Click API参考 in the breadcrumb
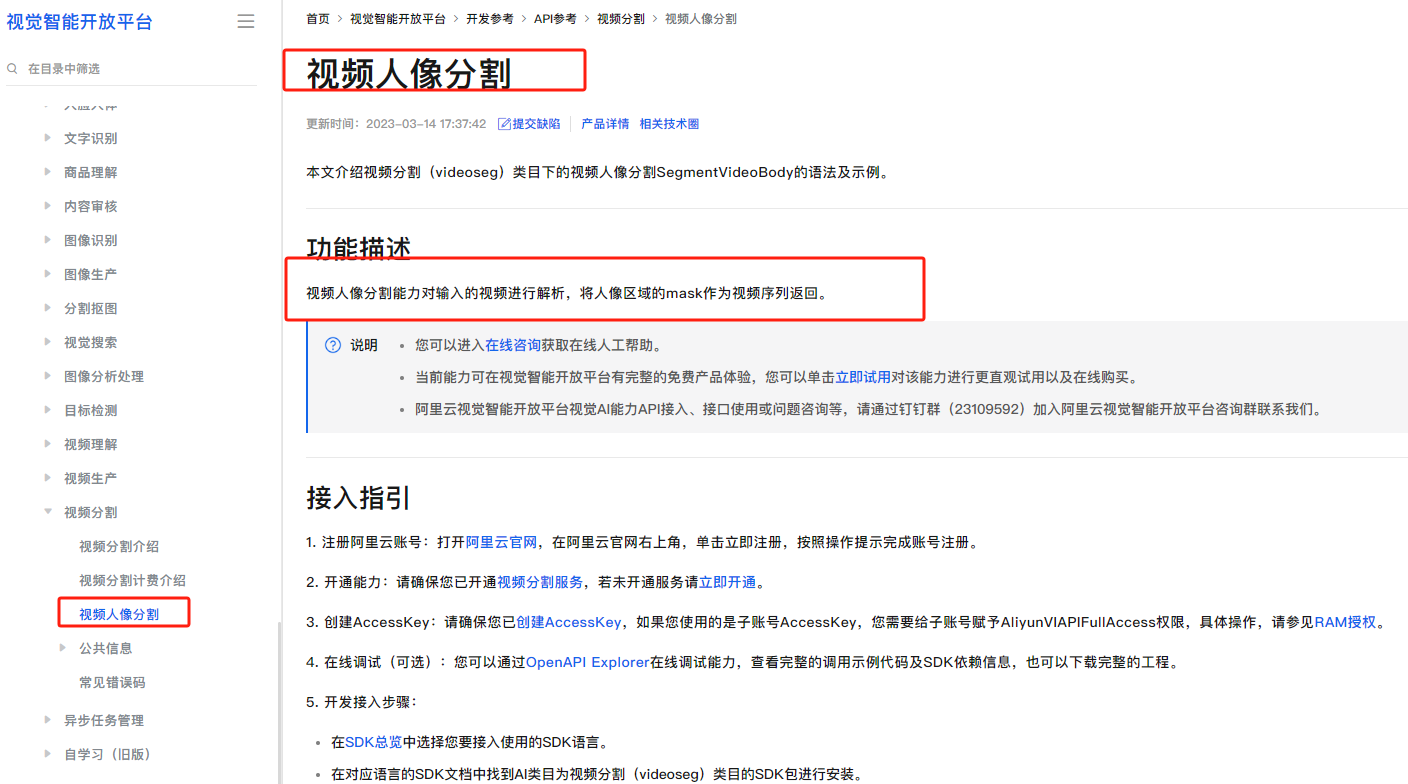The width and height of the screenshot is (1408, 784). [555, 19]
